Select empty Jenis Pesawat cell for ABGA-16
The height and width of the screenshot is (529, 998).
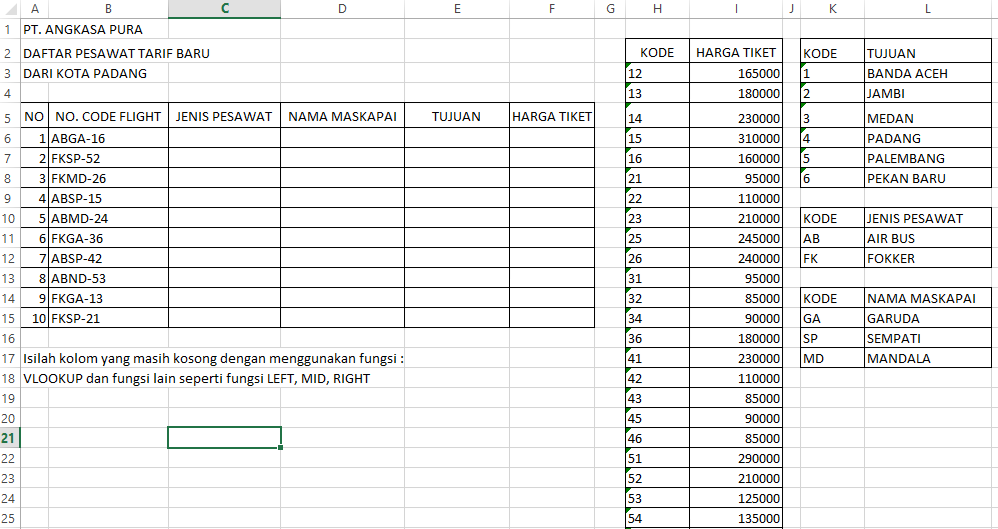point(224,138)
